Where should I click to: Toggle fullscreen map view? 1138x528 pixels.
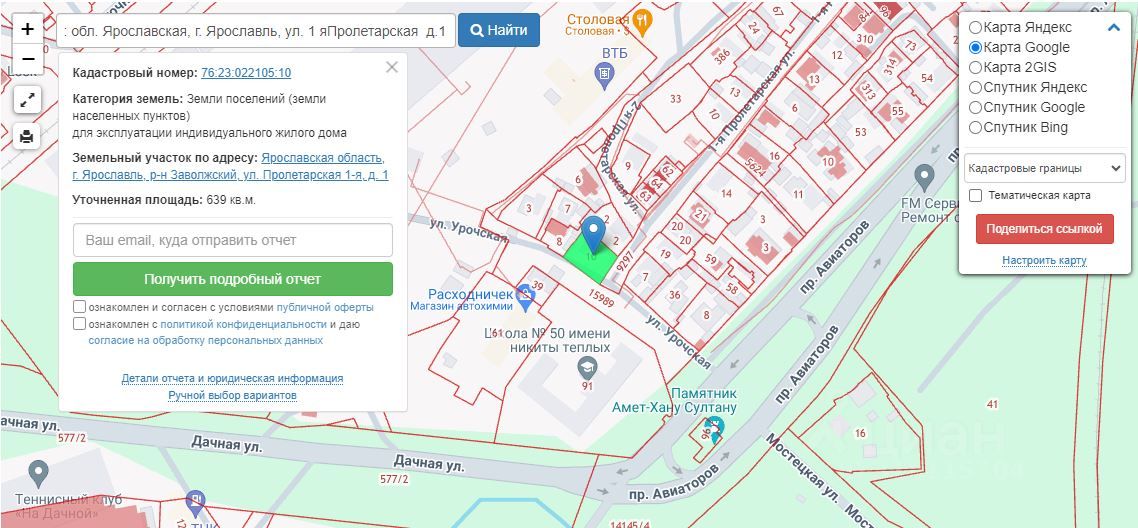(x=27, y=100)
